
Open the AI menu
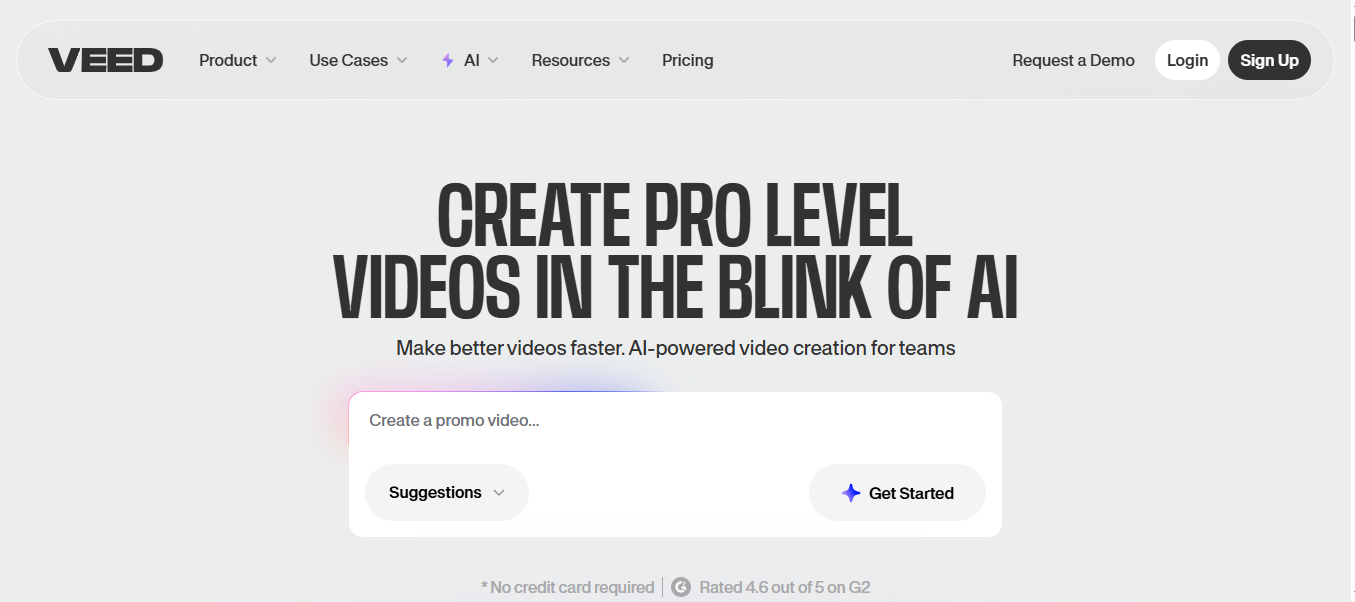tap(470, 60)
